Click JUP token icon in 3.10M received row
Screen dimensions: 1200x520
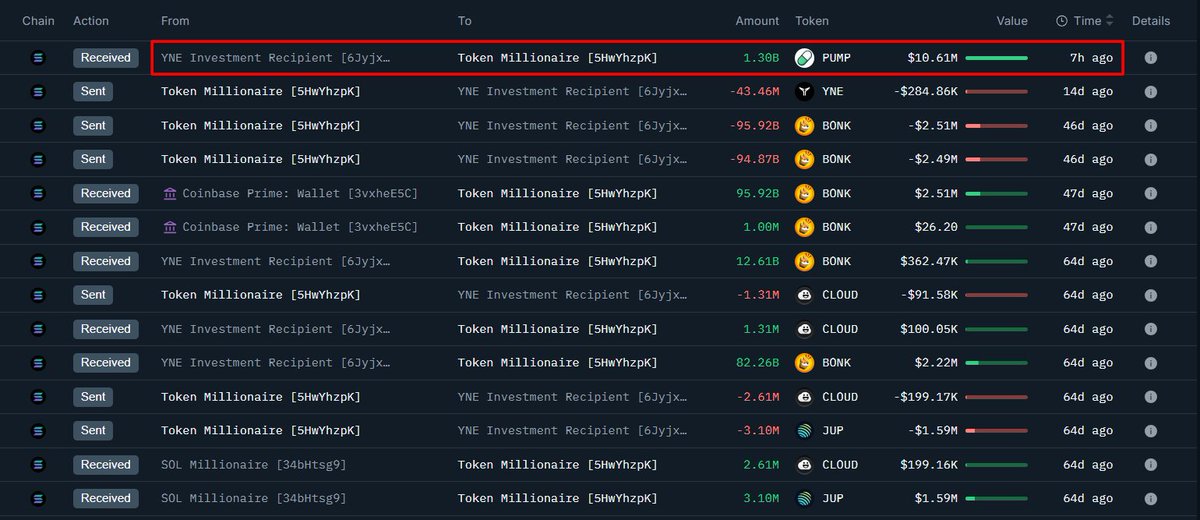coord(805,498)
